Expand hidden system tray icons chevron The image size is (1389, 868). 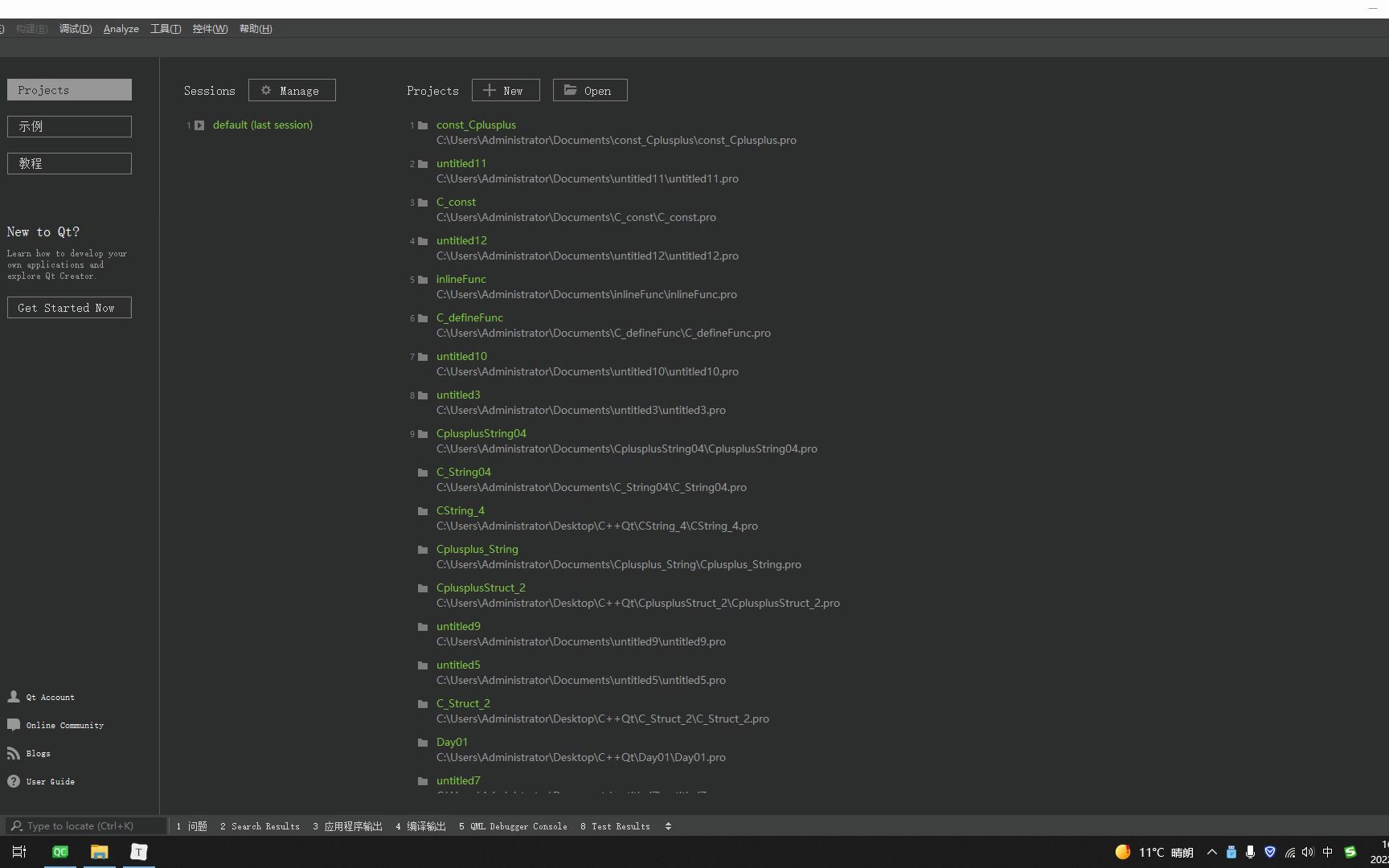coord(1212,852)
